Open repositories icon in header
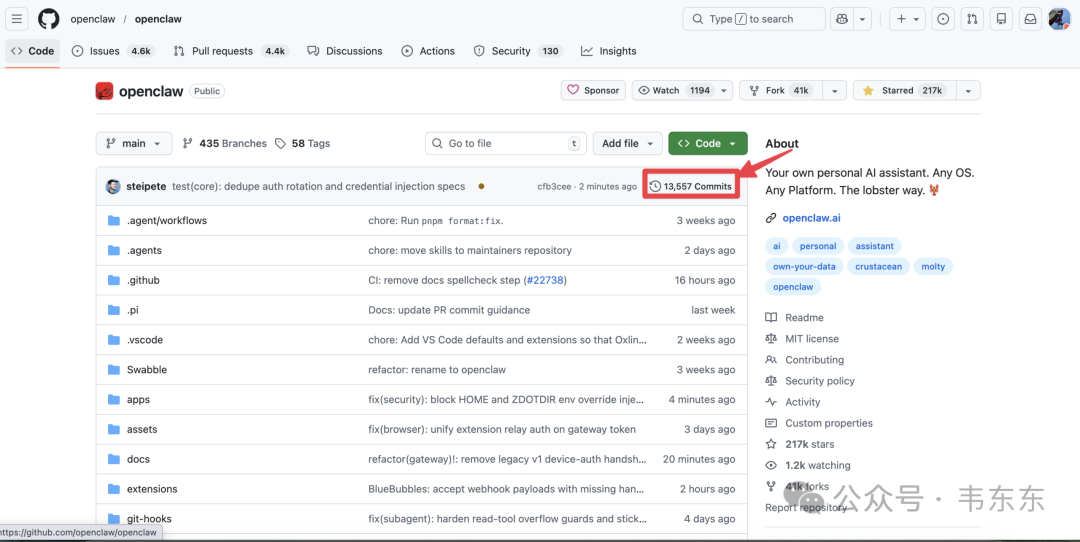 (x=1001, y=19)
